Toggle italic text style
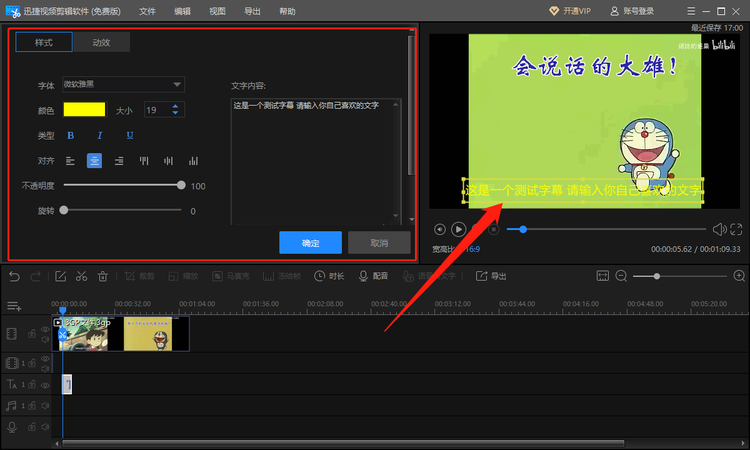 (x=99, y=136)
